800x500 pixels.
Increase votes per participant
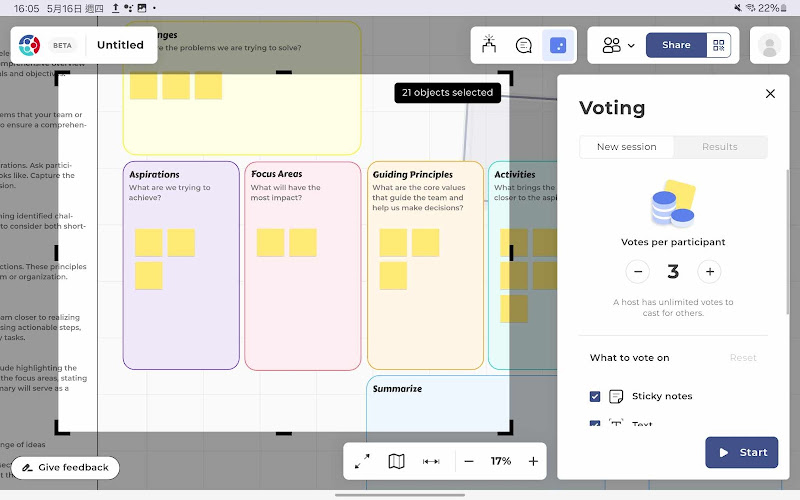click(x=710, y=272)
